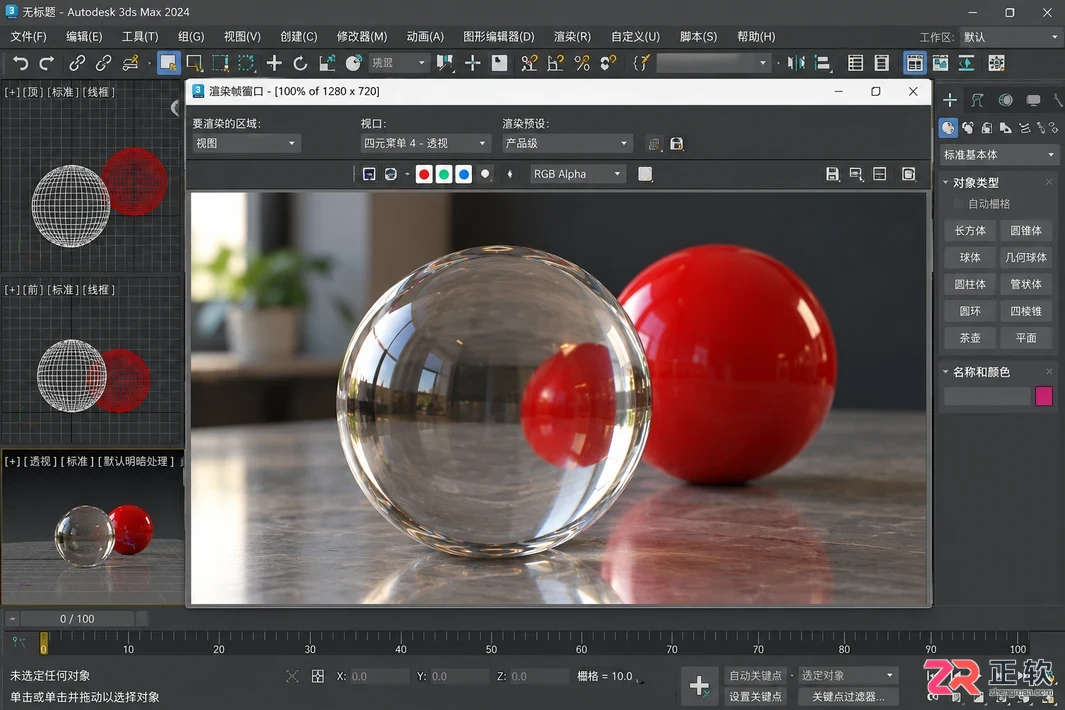Screen dimensions: 1065x710
Task: Toggle the red channel button
Action: [424, 175]
